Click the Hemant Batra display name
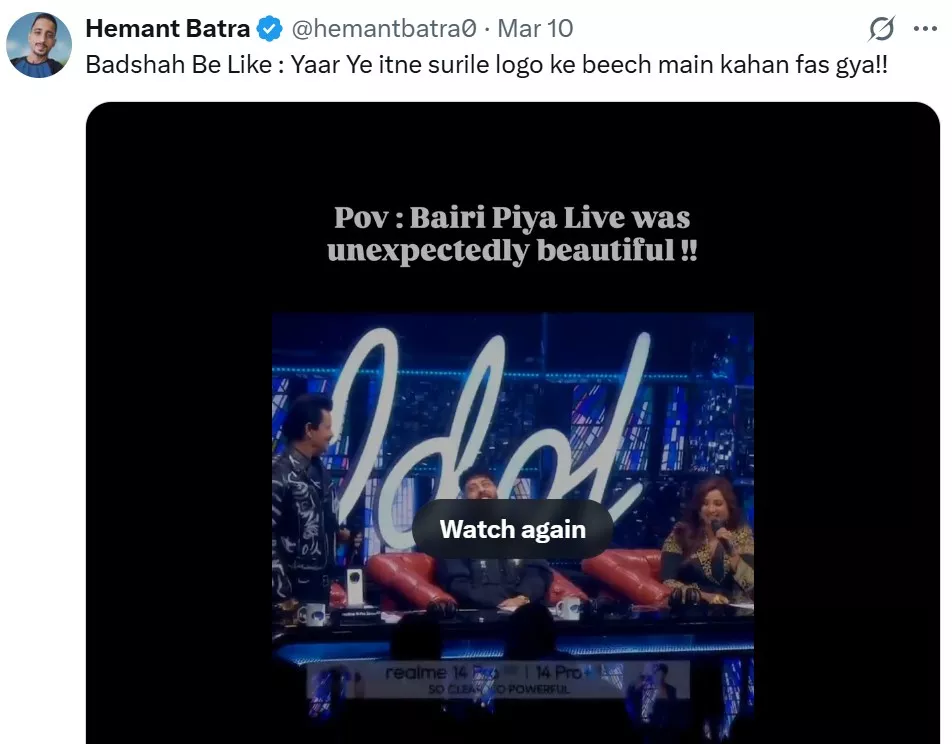The width and height of the screenshot is (952, 744). coord(167,28)
